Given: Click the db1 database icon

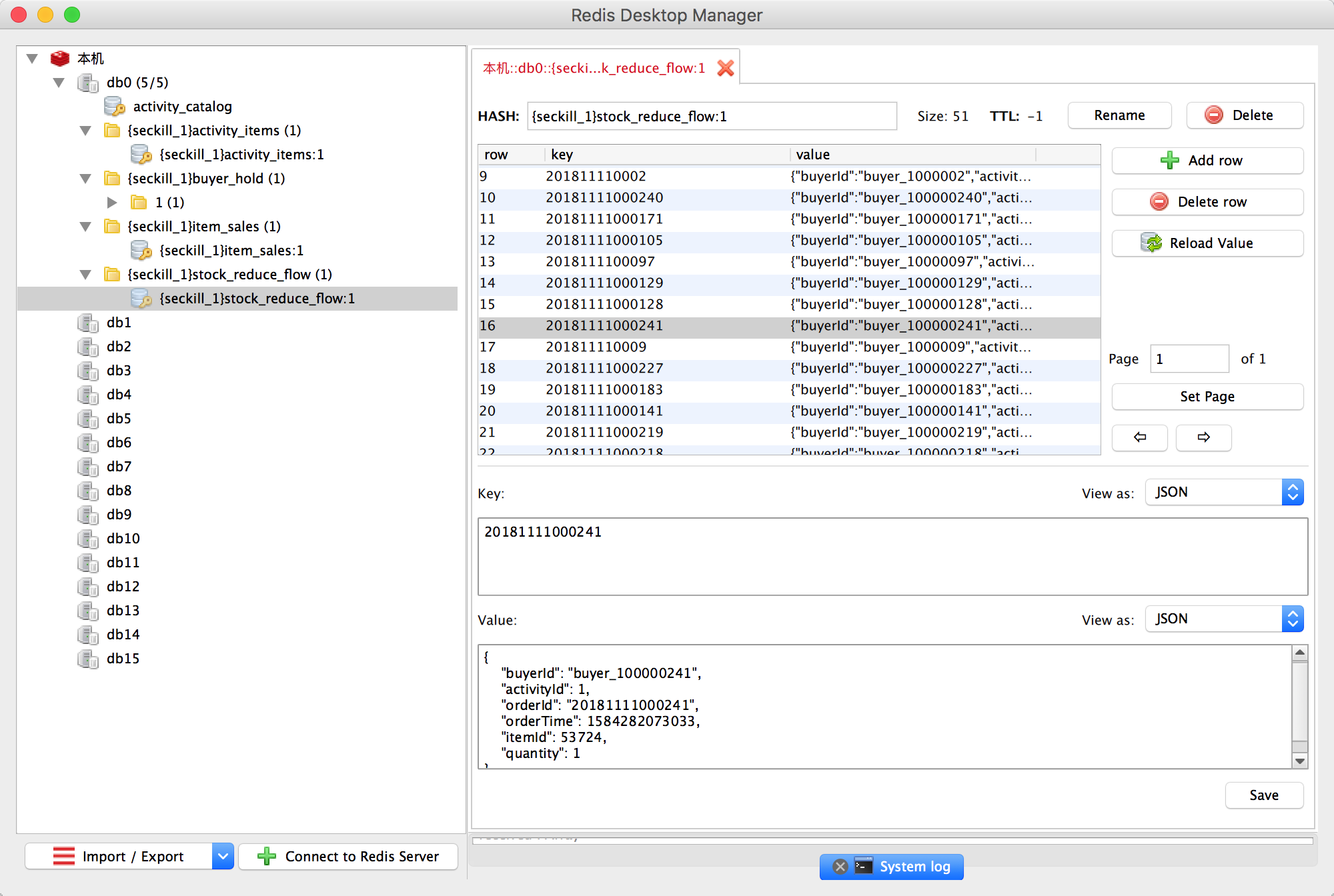Looking at the screenshot, I should click(88, 323).
